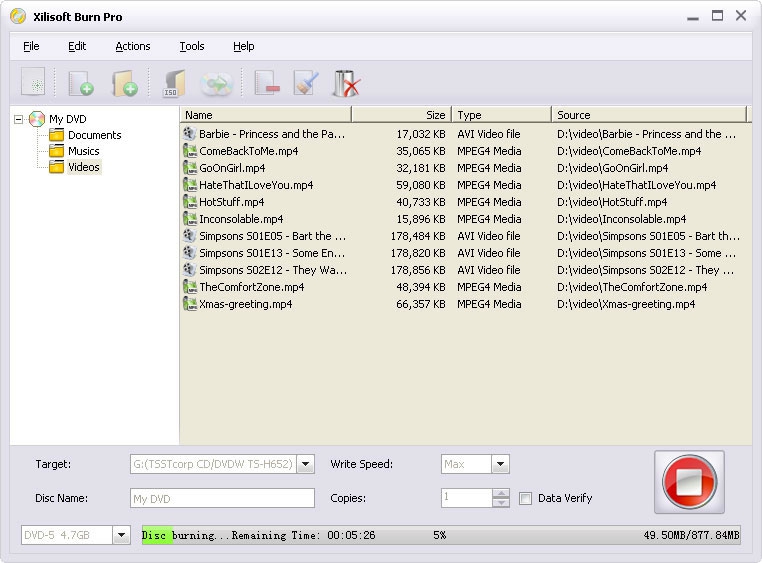Click the file icon beside GoOnGirl.mp4
Image resolution: width=762 pixels, height=563 pixels.
pos(190,168)
